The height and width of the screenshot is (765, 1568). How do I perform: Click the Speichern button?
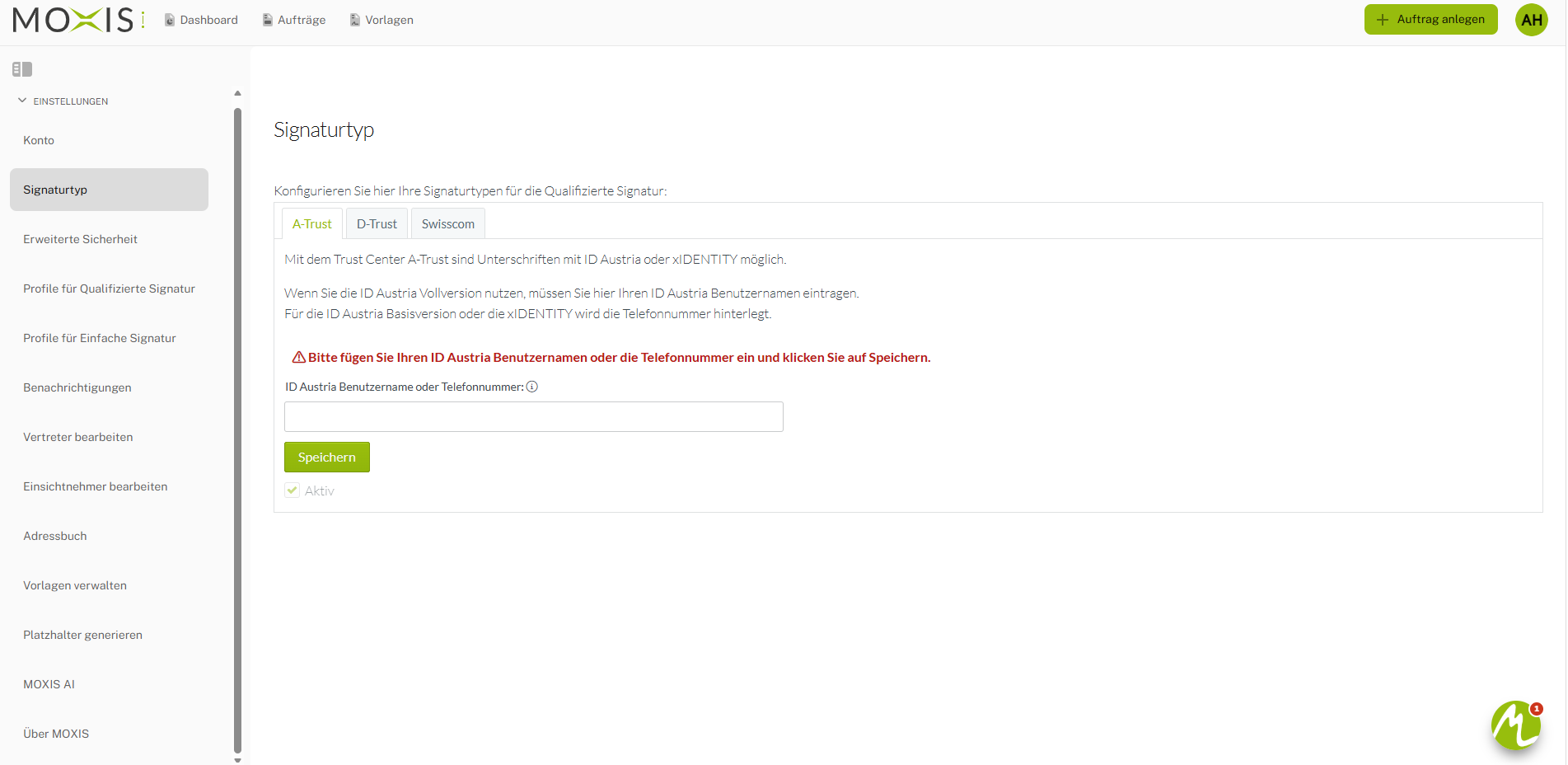327,458
